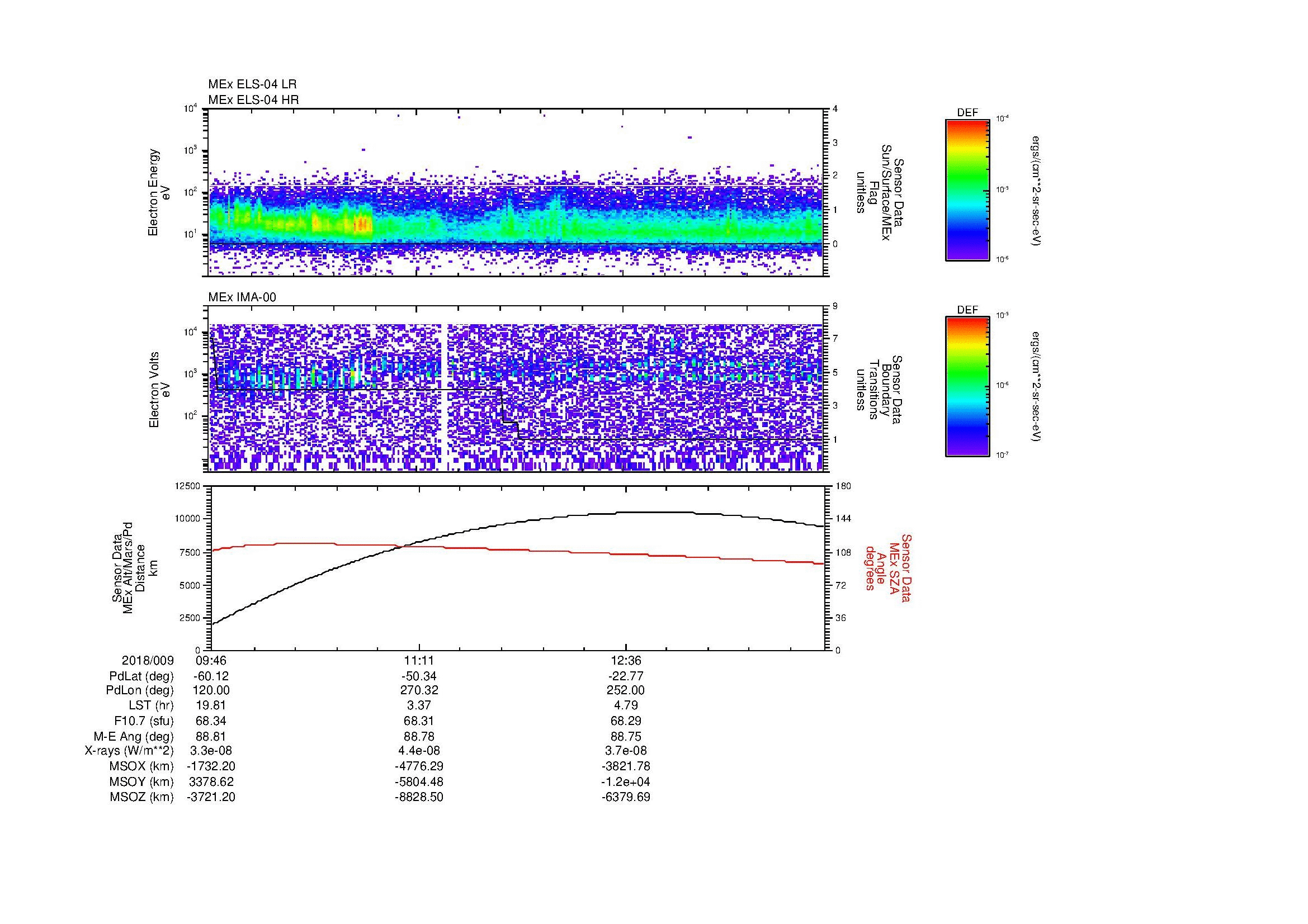Click the 'Boundary Transitions' axis label

[x=879, y=390]
